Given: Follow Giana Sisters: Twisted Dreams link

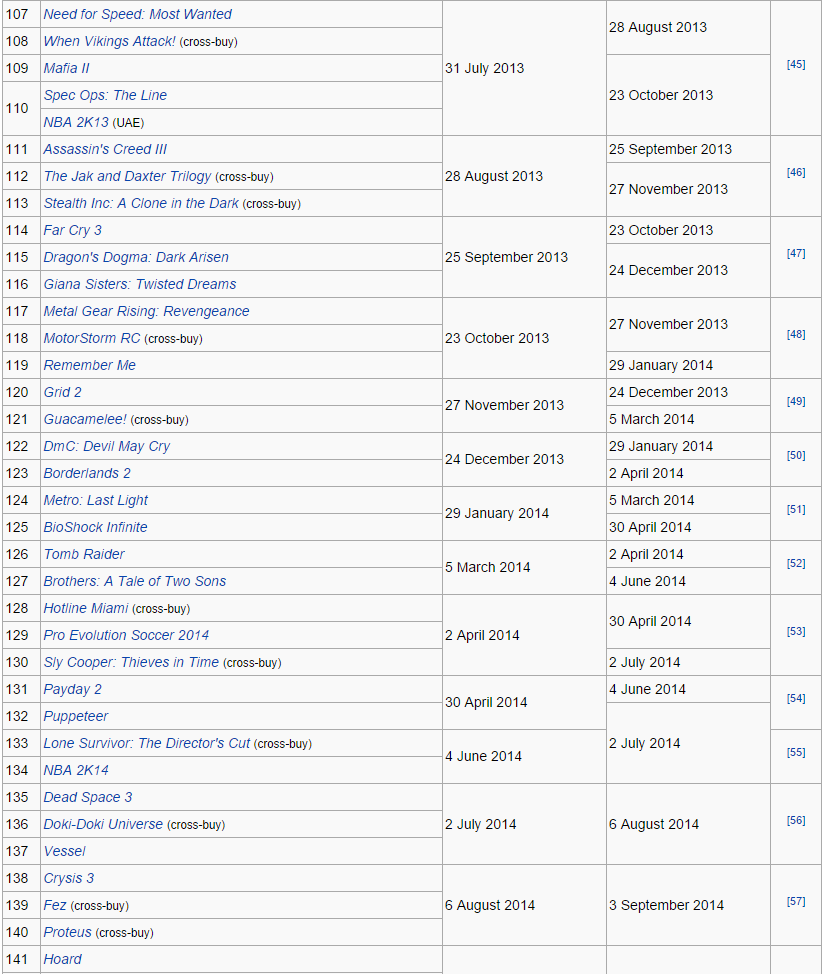Looking at the screenshot, I should pyautogui.click(x=140, y=284).
